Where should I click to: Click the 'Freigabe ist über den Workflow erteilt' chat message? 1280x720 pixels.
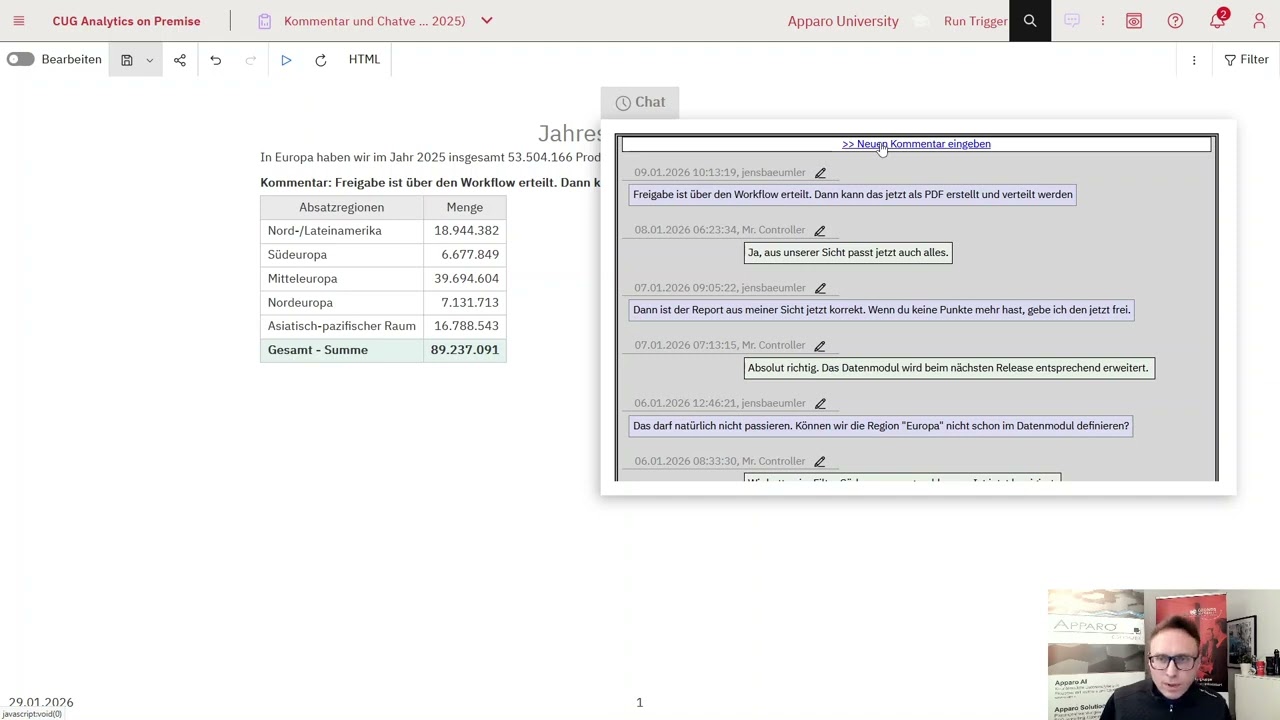pyautogui.click(x=853, y=195)
